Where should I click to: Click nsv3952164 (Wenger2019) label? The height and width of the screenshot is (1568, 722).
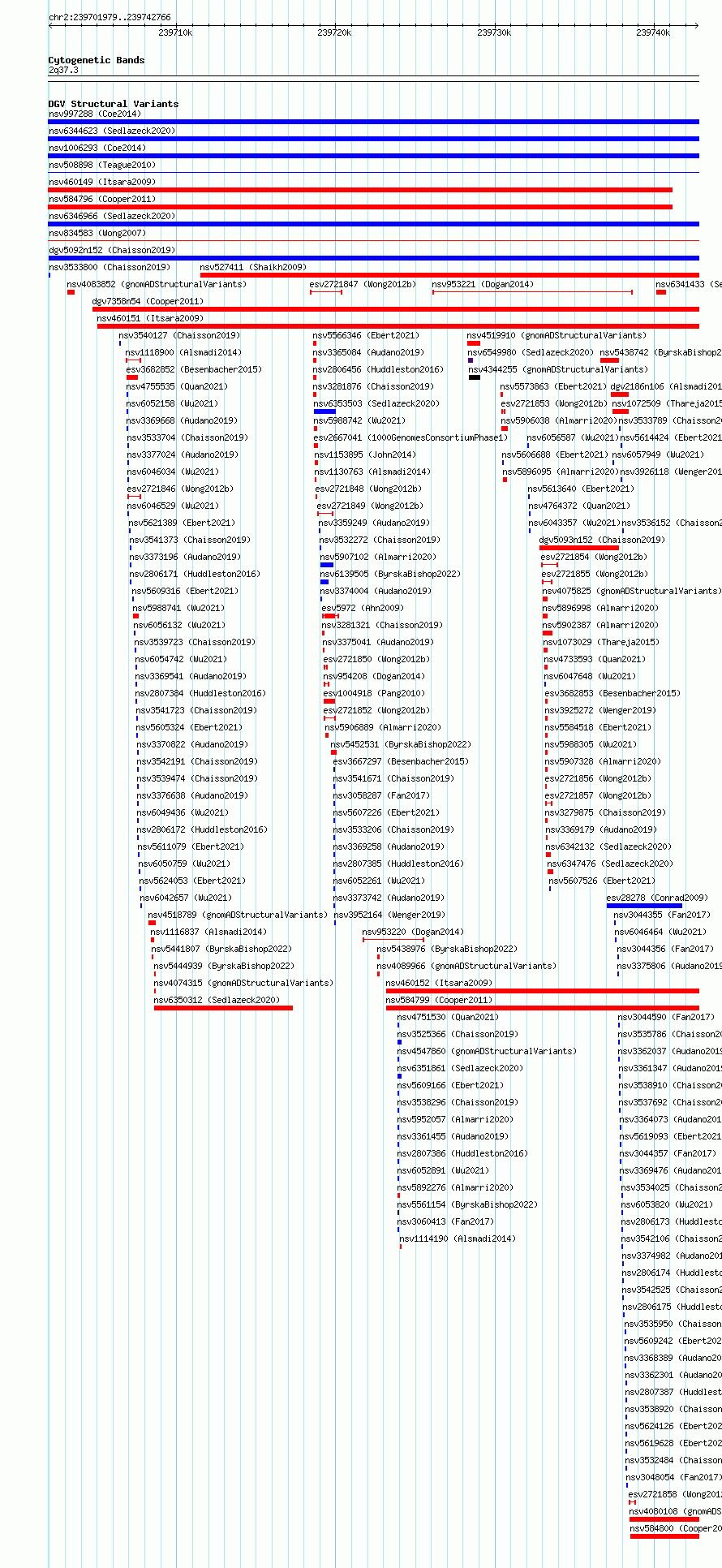[389, 915]
